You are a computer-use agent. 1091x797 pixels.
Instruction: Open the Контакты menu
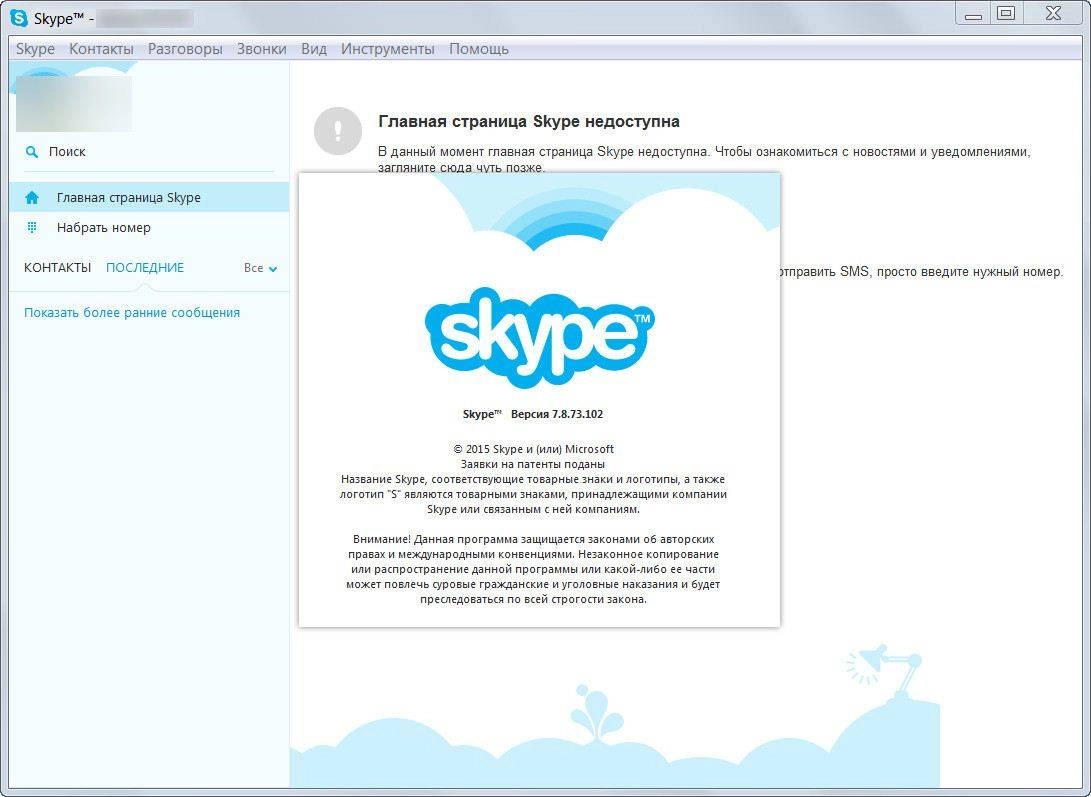(101, 49)
